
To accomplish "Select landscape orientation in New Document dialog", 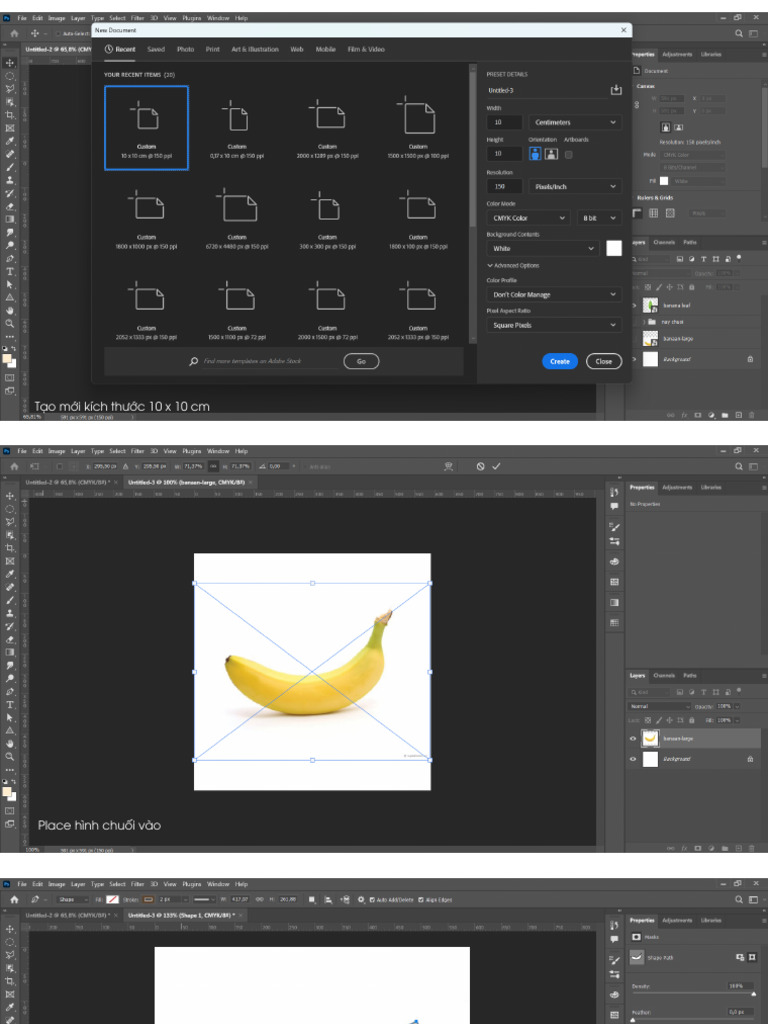I will [x=551, y=154].
